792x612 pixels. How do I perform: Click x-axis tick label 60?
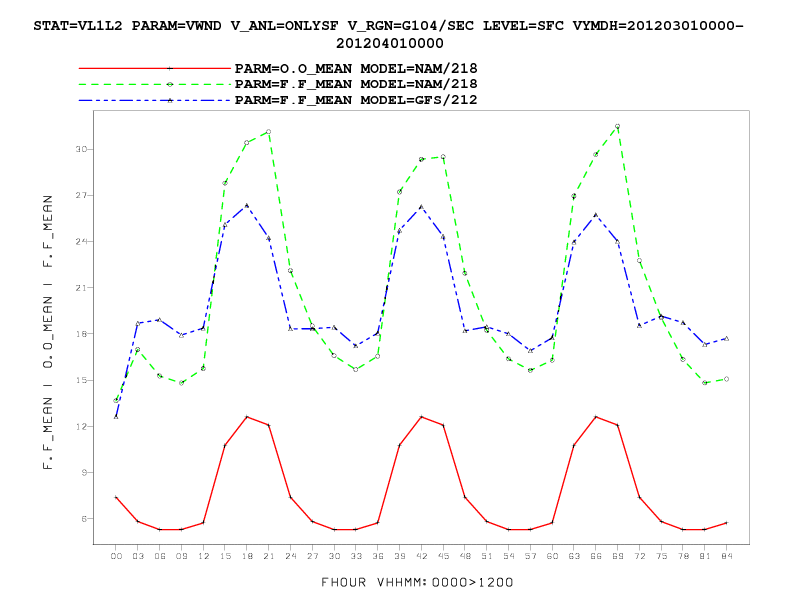click(553, 556)
